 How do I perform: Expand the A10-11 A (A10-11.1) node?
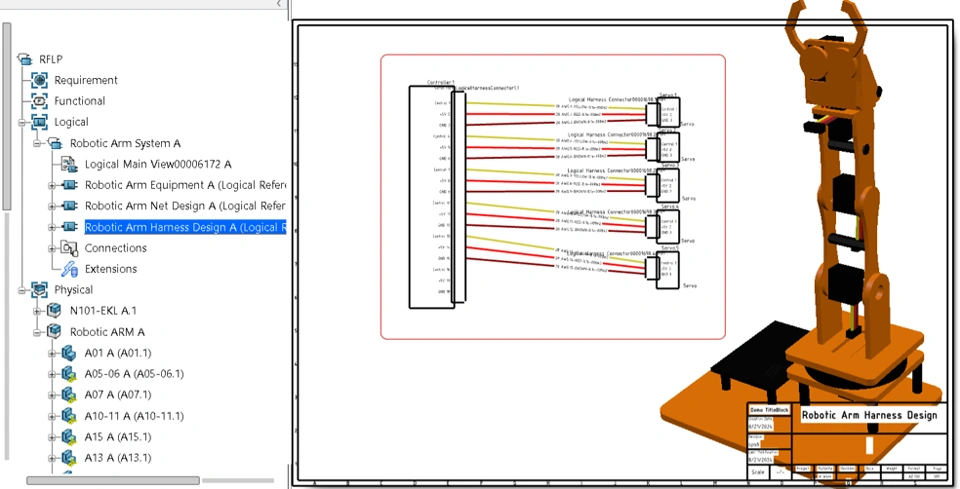click(x=51, y=416)
